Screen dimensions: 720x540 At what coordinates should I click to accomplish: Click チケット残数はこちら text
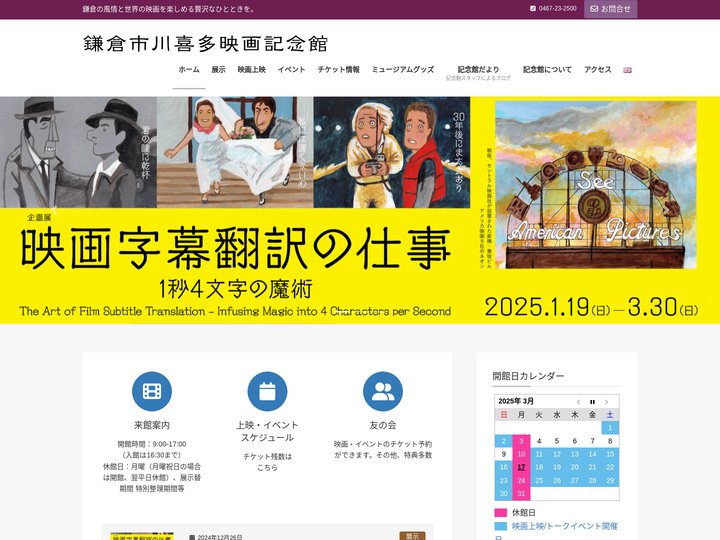(267, 462)
